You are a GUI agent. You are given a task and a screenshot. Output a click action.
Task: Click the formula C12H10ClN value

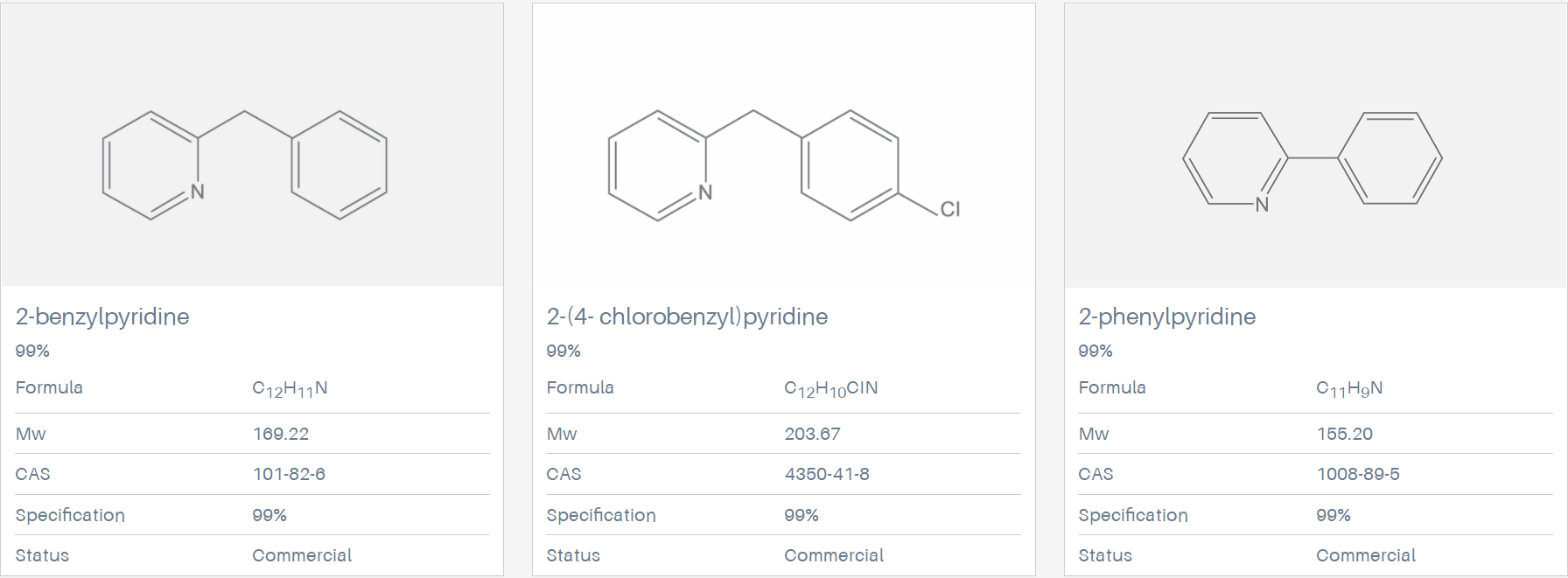tap(830, 389)
